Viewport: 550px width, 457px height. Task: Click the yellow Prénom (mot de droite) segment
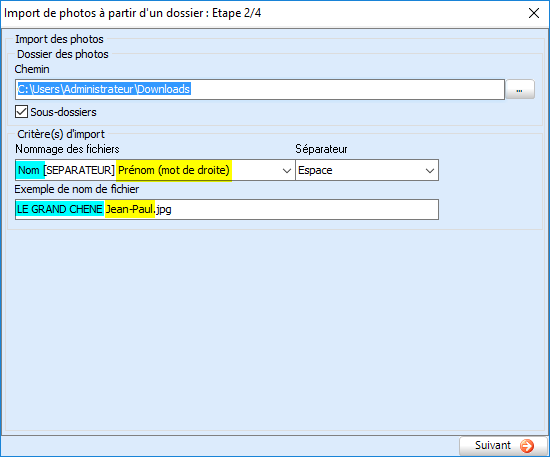pos(174,170)
